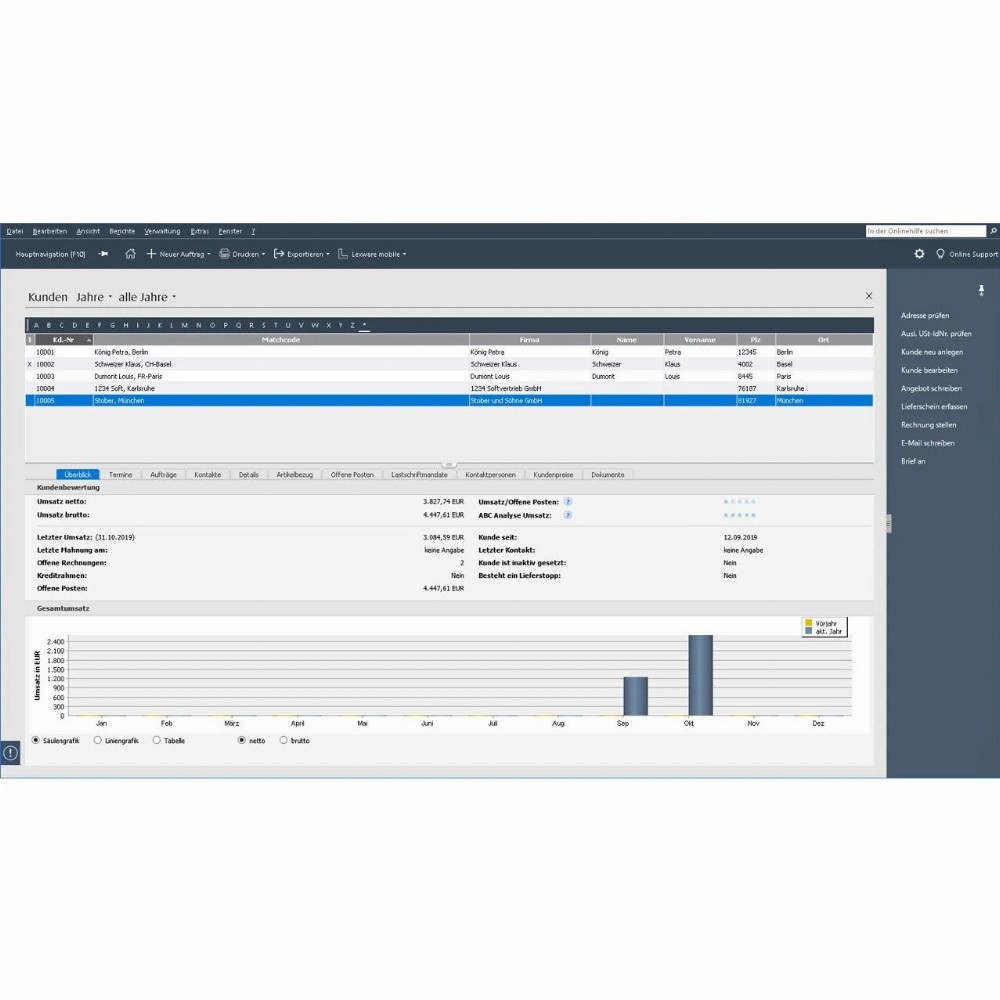This screenshot has width=1000, height=1000.
Task: Select the Tabelle radio button
Action: point(156,740)
